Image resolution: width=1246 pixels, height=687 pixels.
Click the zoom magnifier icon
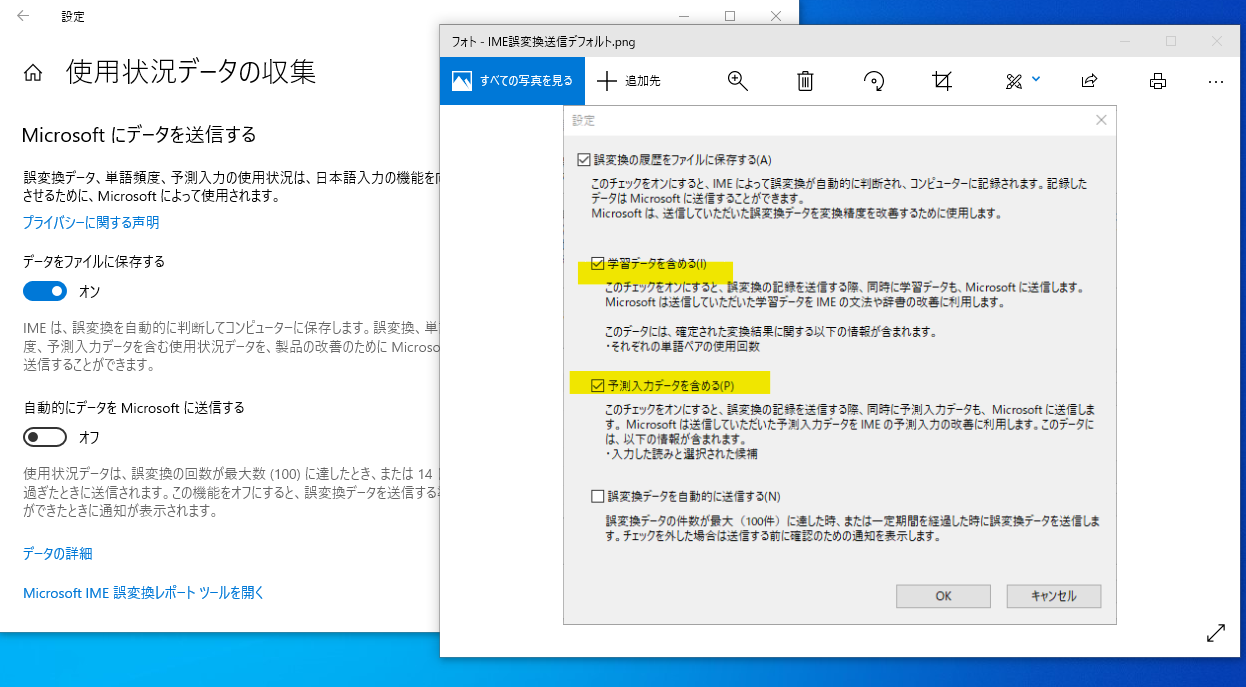click(x=737, y=81)
